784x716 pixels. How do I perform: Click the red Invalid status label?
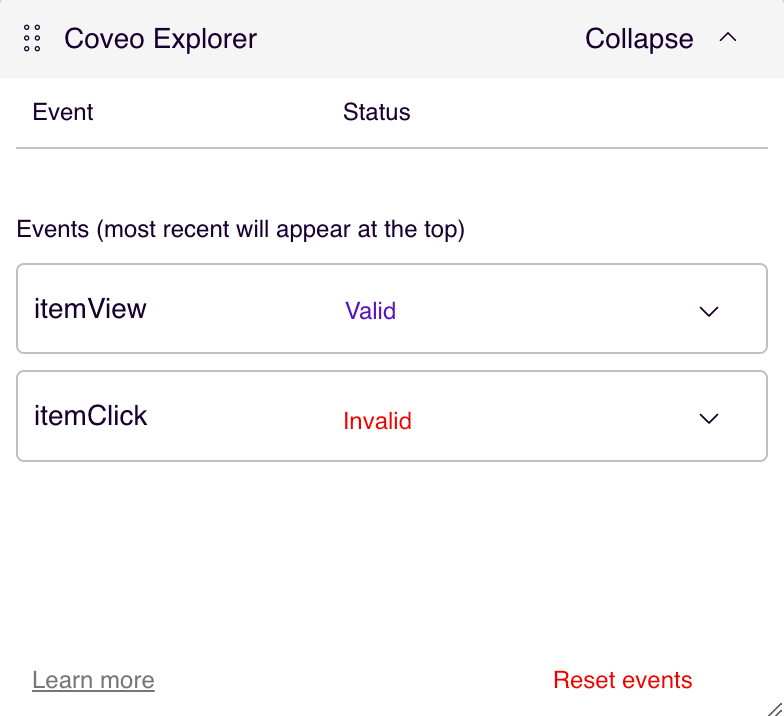[377, 421]
